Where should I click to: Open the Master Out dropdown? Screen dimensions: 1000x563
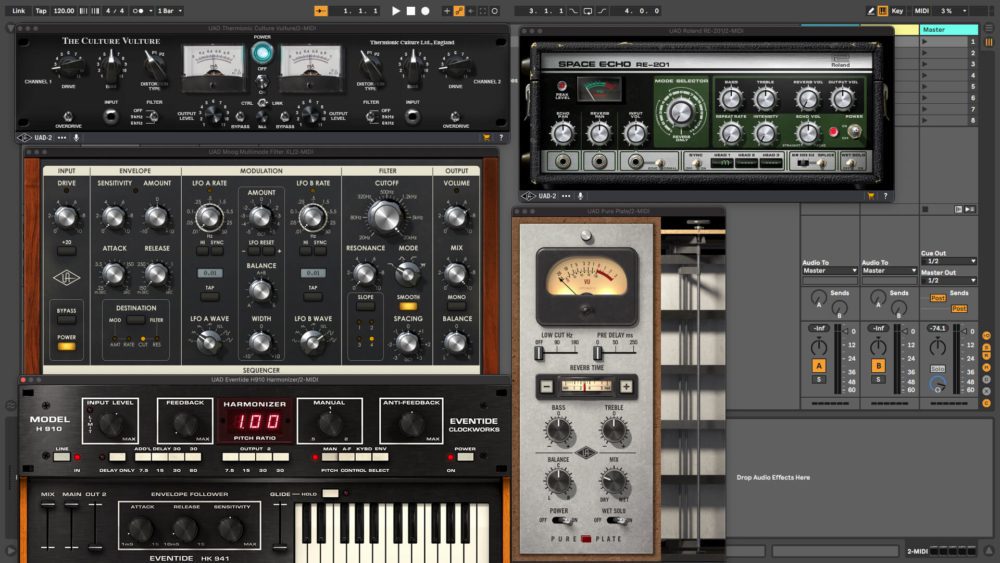[948, 280]
